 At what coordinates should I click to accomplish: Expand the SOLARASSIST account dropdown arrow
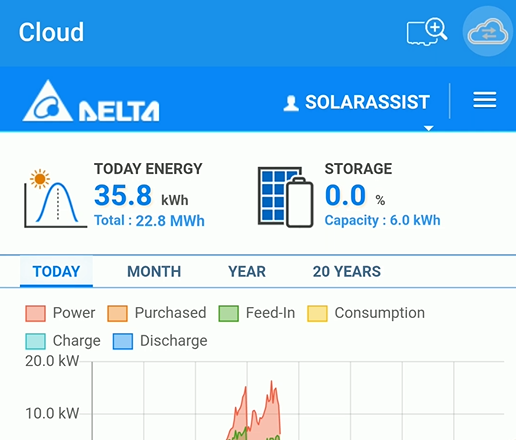[x=429, y=128]
